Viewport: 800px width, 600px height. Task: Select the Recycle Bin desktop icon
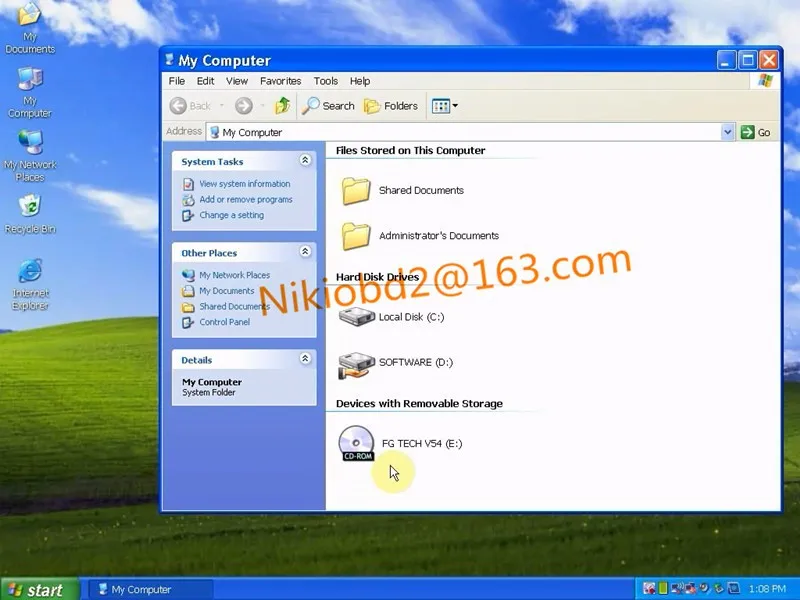[30, 214]
